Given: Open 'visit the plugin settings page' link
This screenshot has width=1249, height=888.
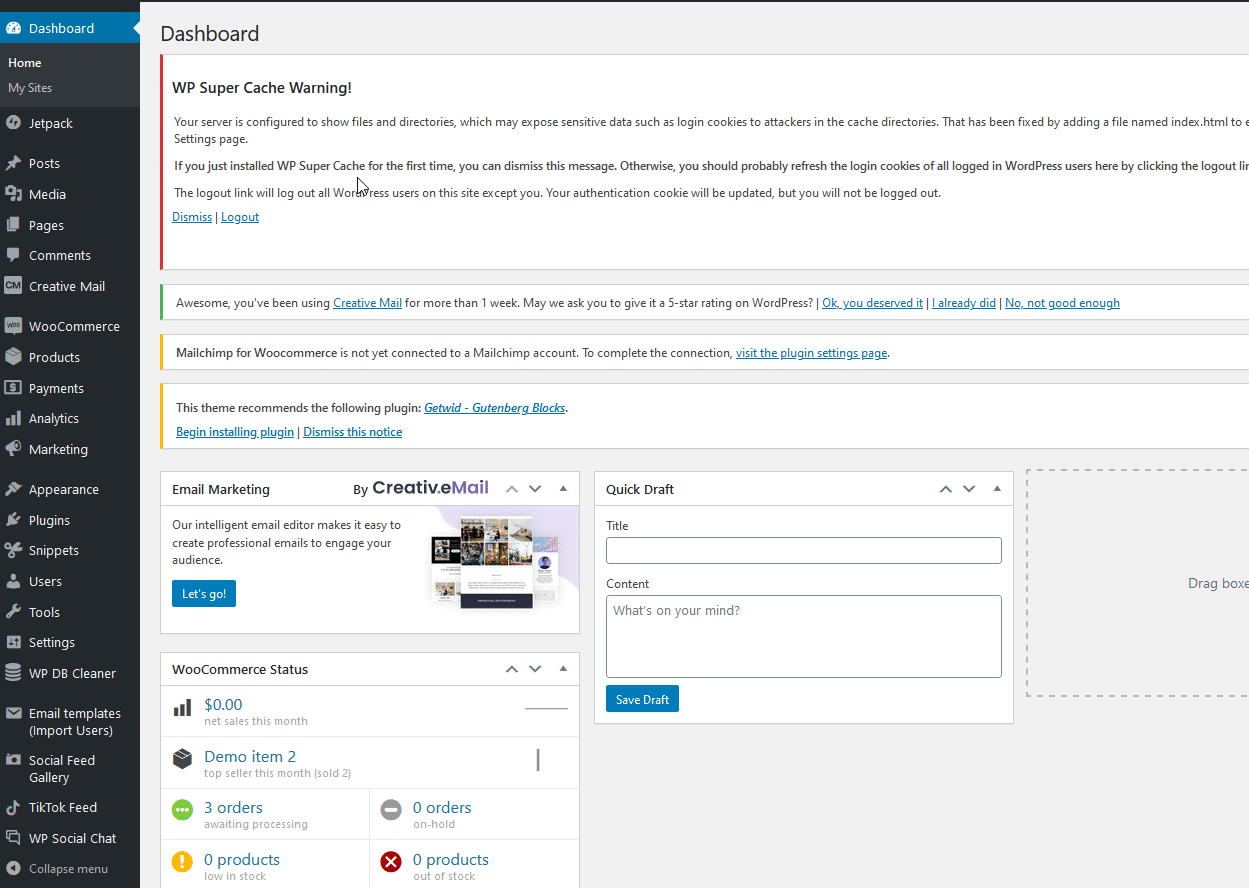Looking at the screenshot, I should [x=811, y=353].
